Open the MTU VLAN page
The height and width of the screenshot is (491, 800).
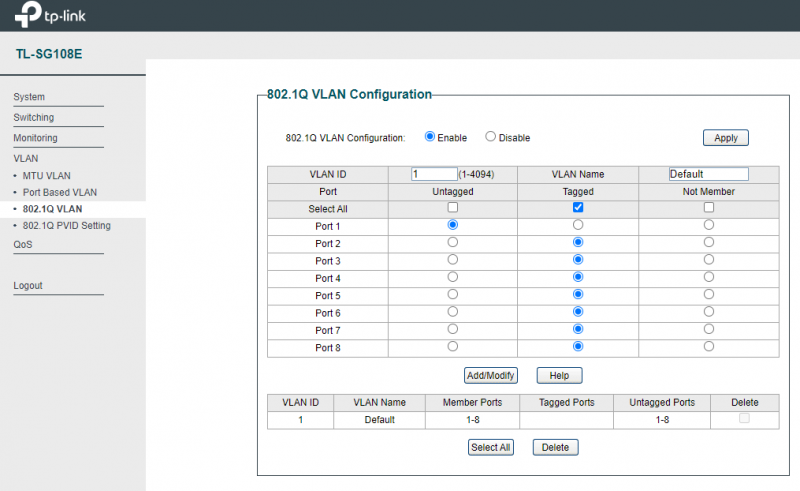46,175
